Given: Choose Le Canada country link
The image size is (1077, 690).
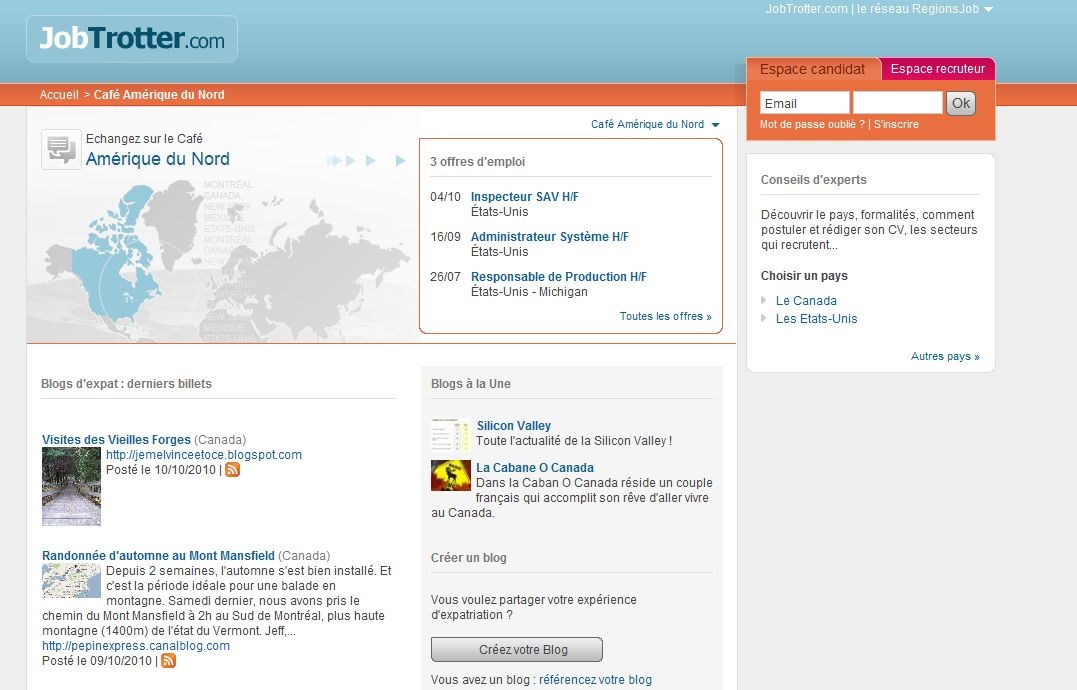Looking at the screenshot, I should [x=806, y=301].
